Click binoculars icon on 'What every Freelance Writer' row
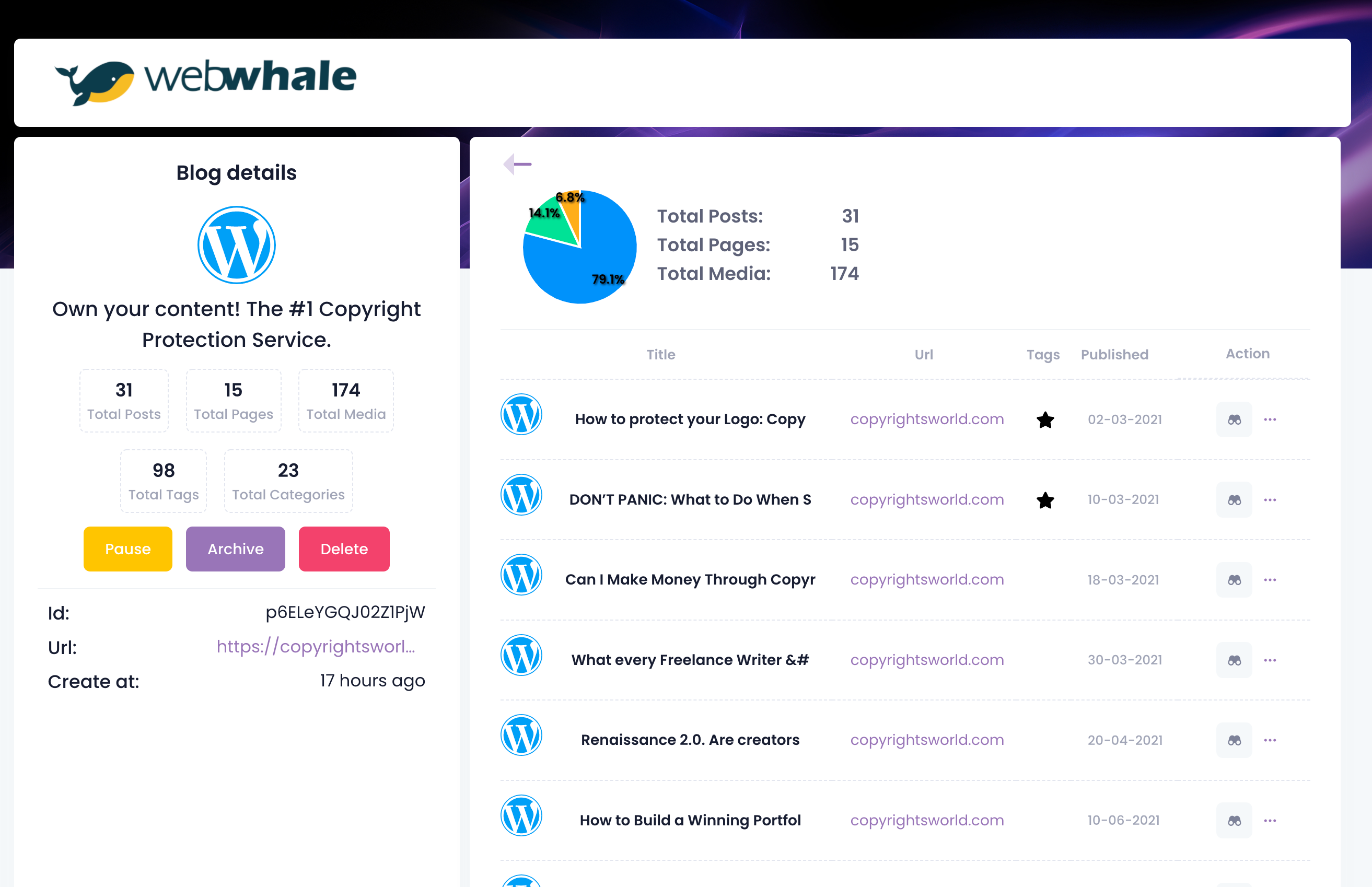The image size is (1372, 887). (1234, 660)
